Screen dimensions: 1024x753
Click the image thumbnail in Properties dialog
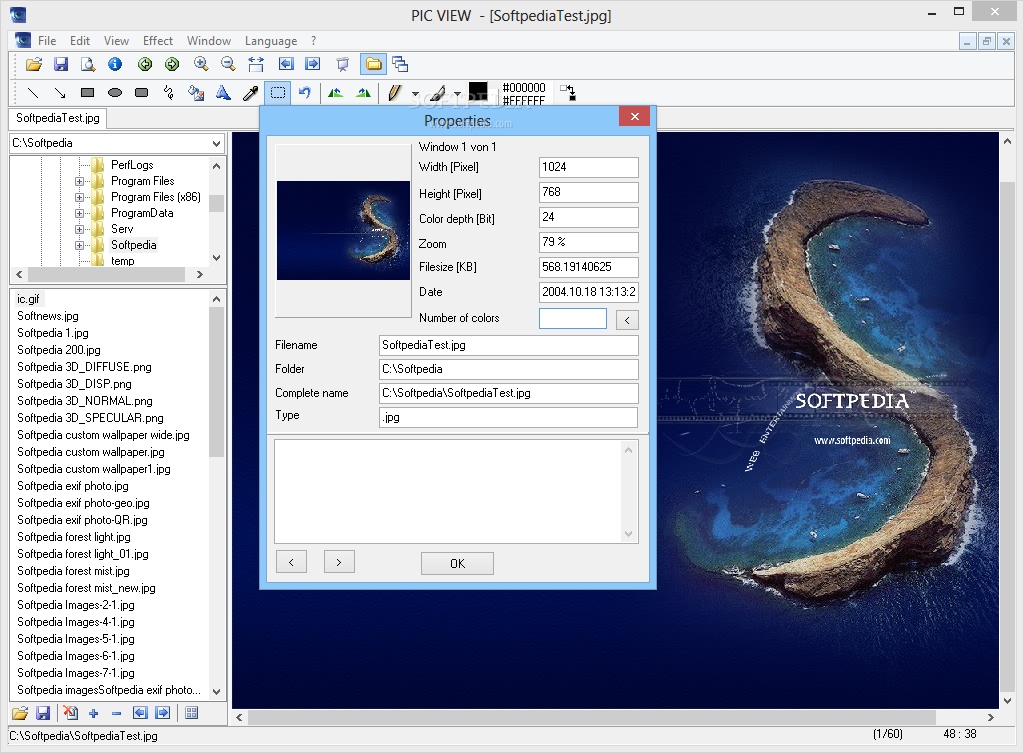click(344, 231)
